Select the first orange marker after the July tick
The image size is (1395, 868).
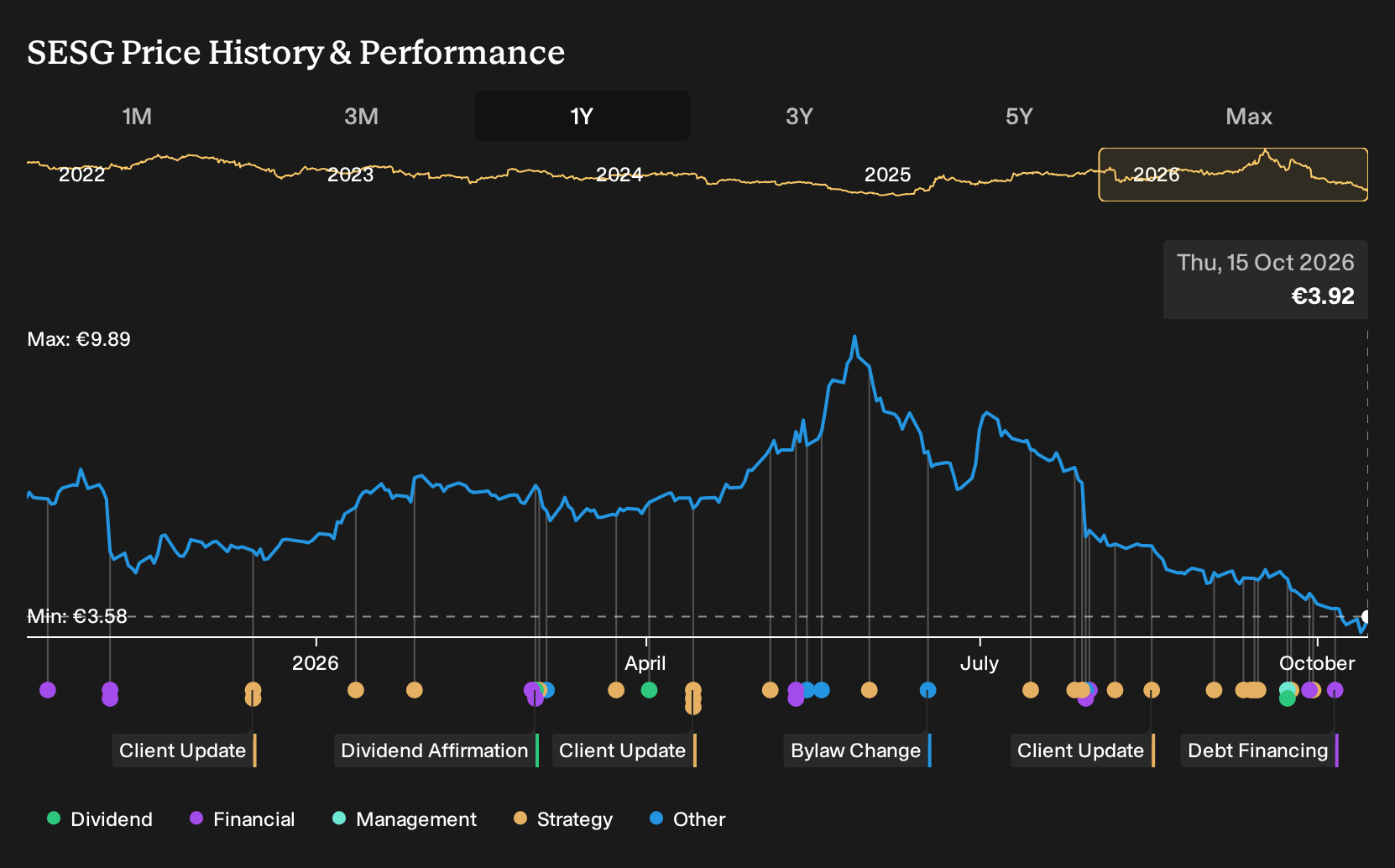click(1031, 690)
